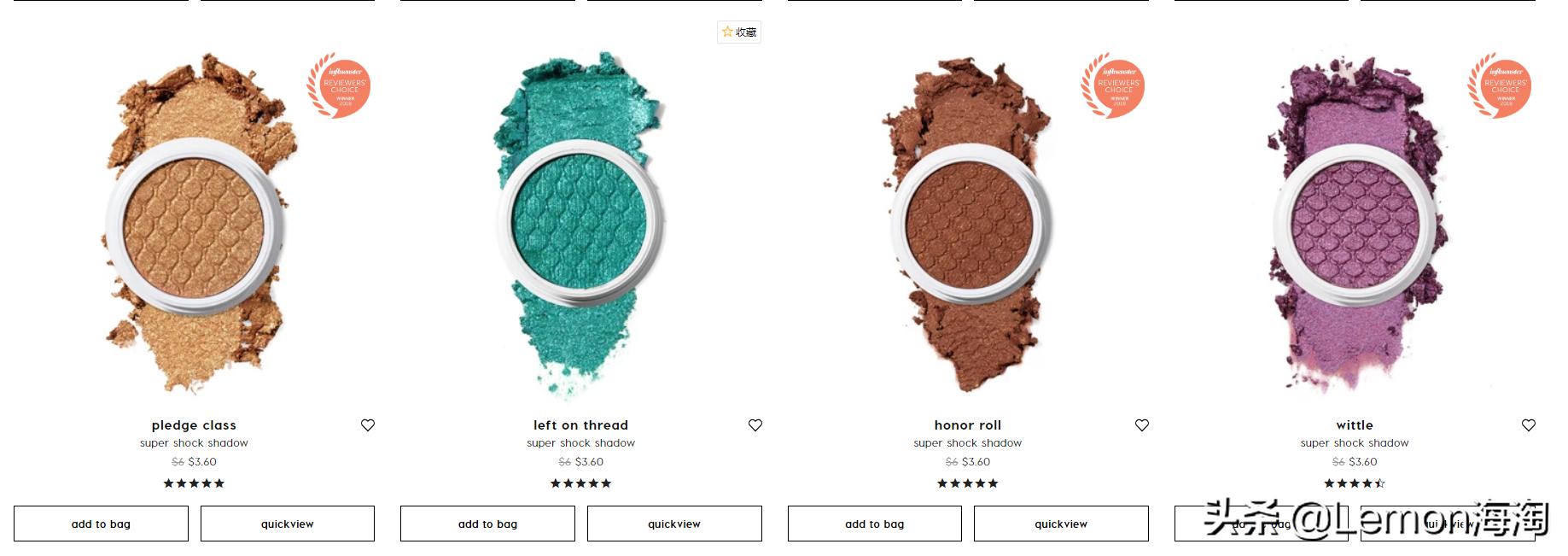Open the wittle product title link
The image size is (1568, 556).
(x=1355, y=425)
